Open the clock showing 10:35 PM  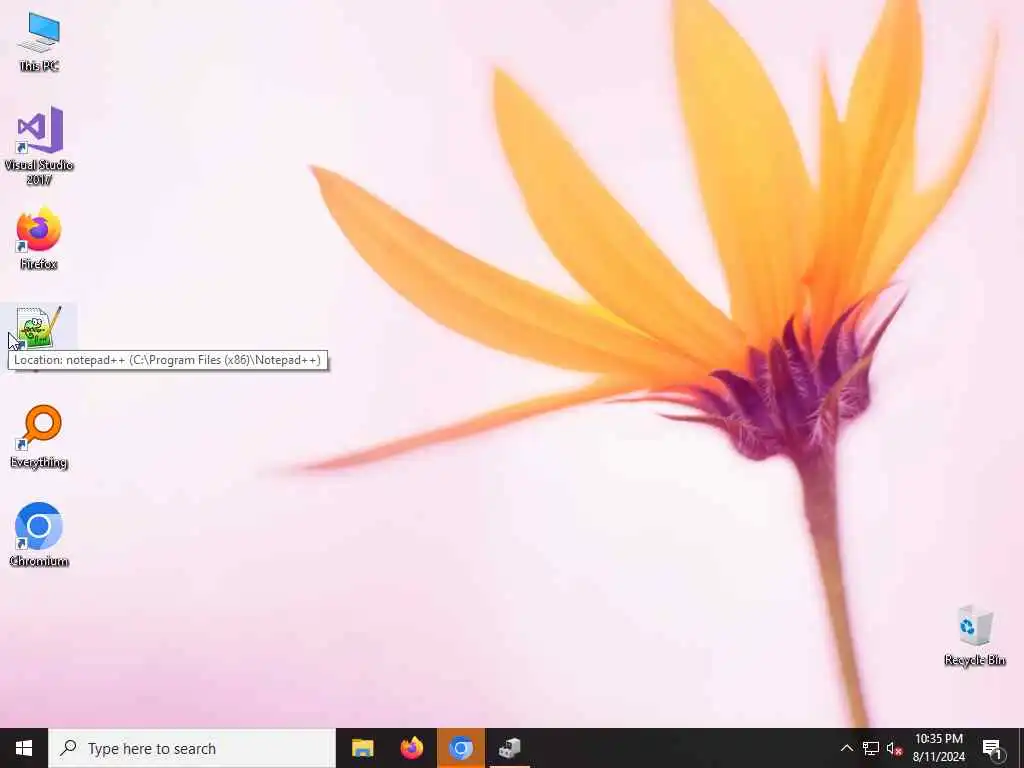click(x=938, y=748)
